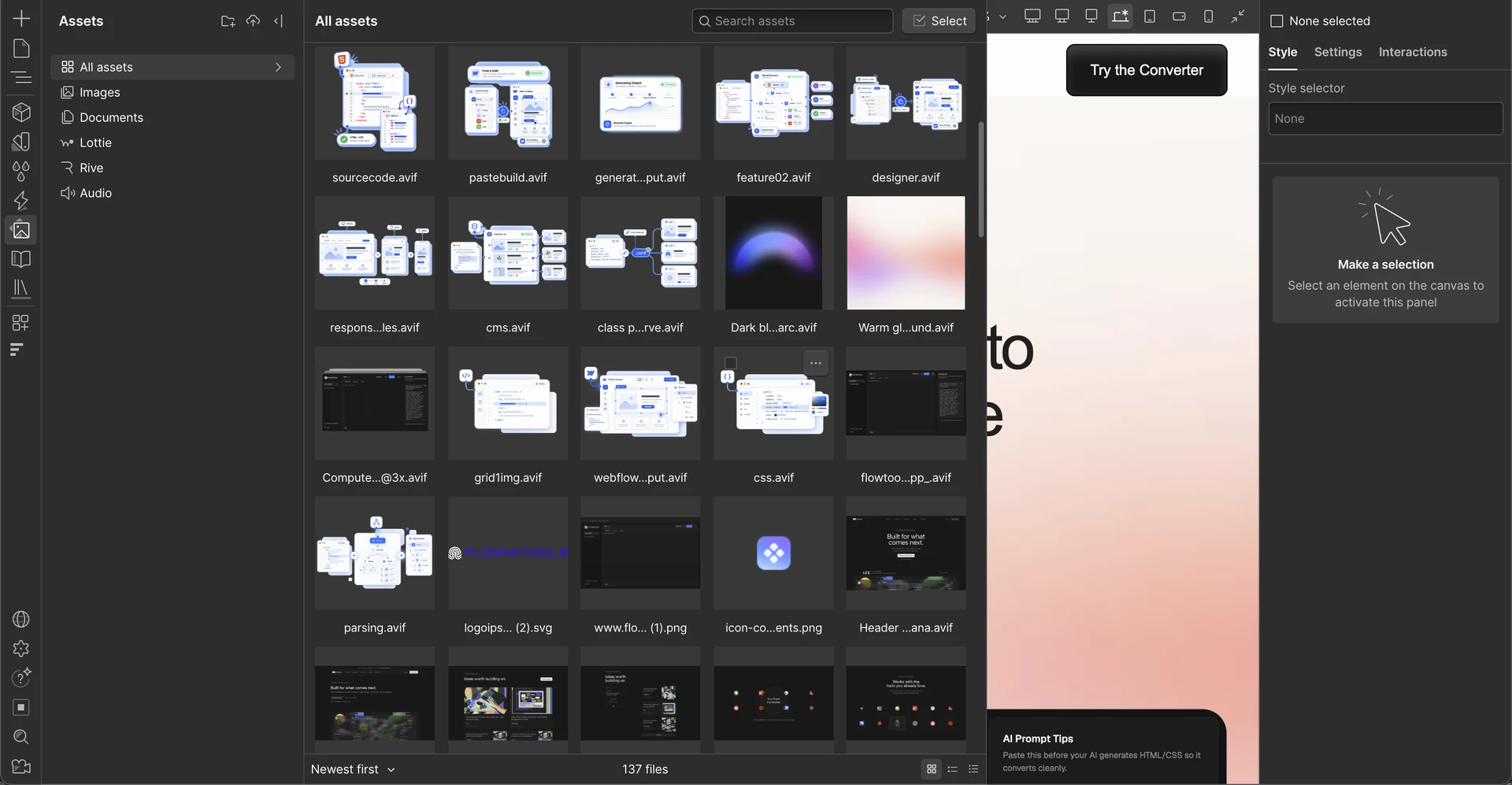This screenshot has width=1512, height=785.
Task: Switch to mobile landscape breakpoint icon
Action: 1179,16
